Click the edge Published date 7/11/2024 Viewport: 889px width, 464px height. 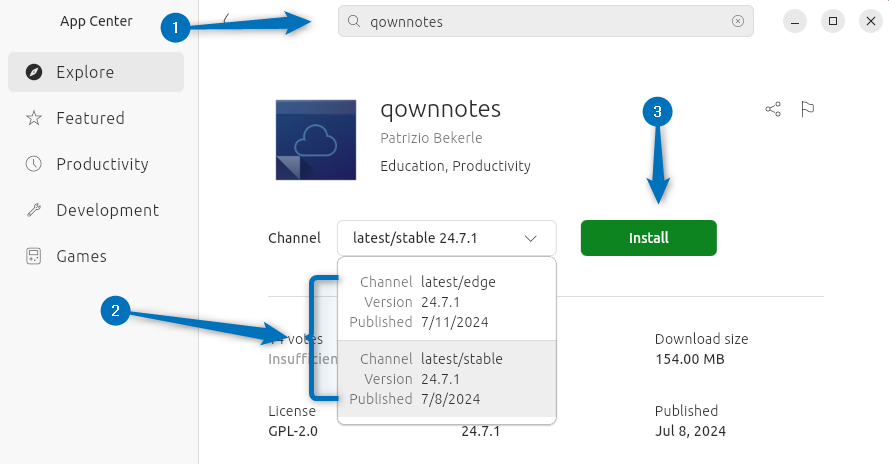point(455,322)
